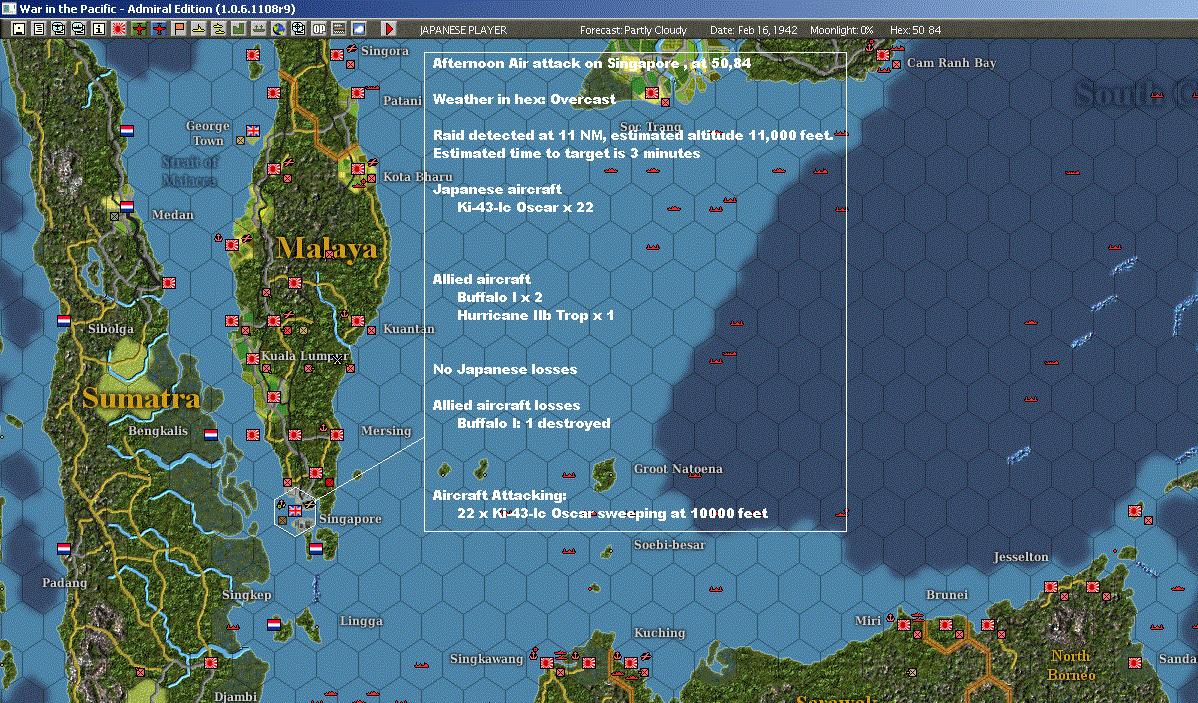Click the Brunei map label
The image size is (1198, 703).
(947, 594)
